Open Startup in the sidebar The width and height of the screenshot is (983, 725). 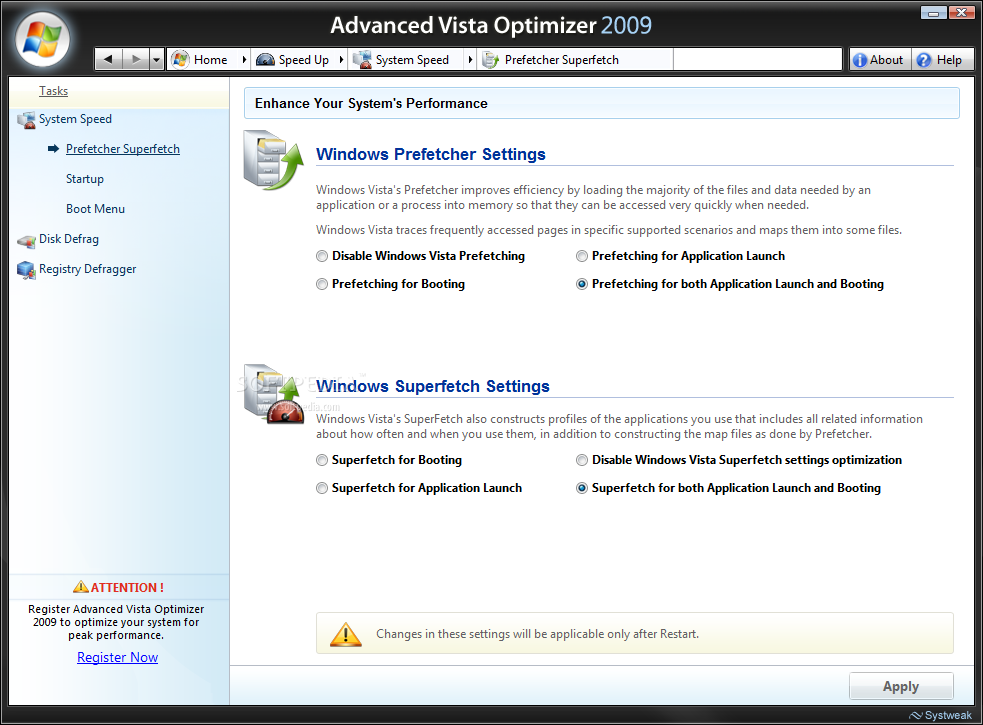tap(85, 179)
